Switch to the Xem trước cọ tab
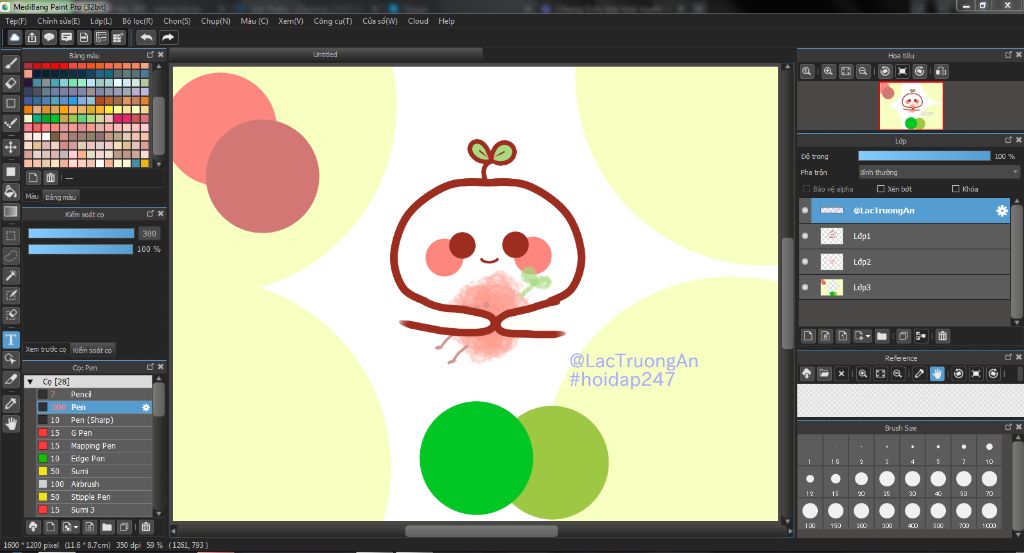Image resolution: width=1024 pixels, height=553 pixels. tap(46, 350)
